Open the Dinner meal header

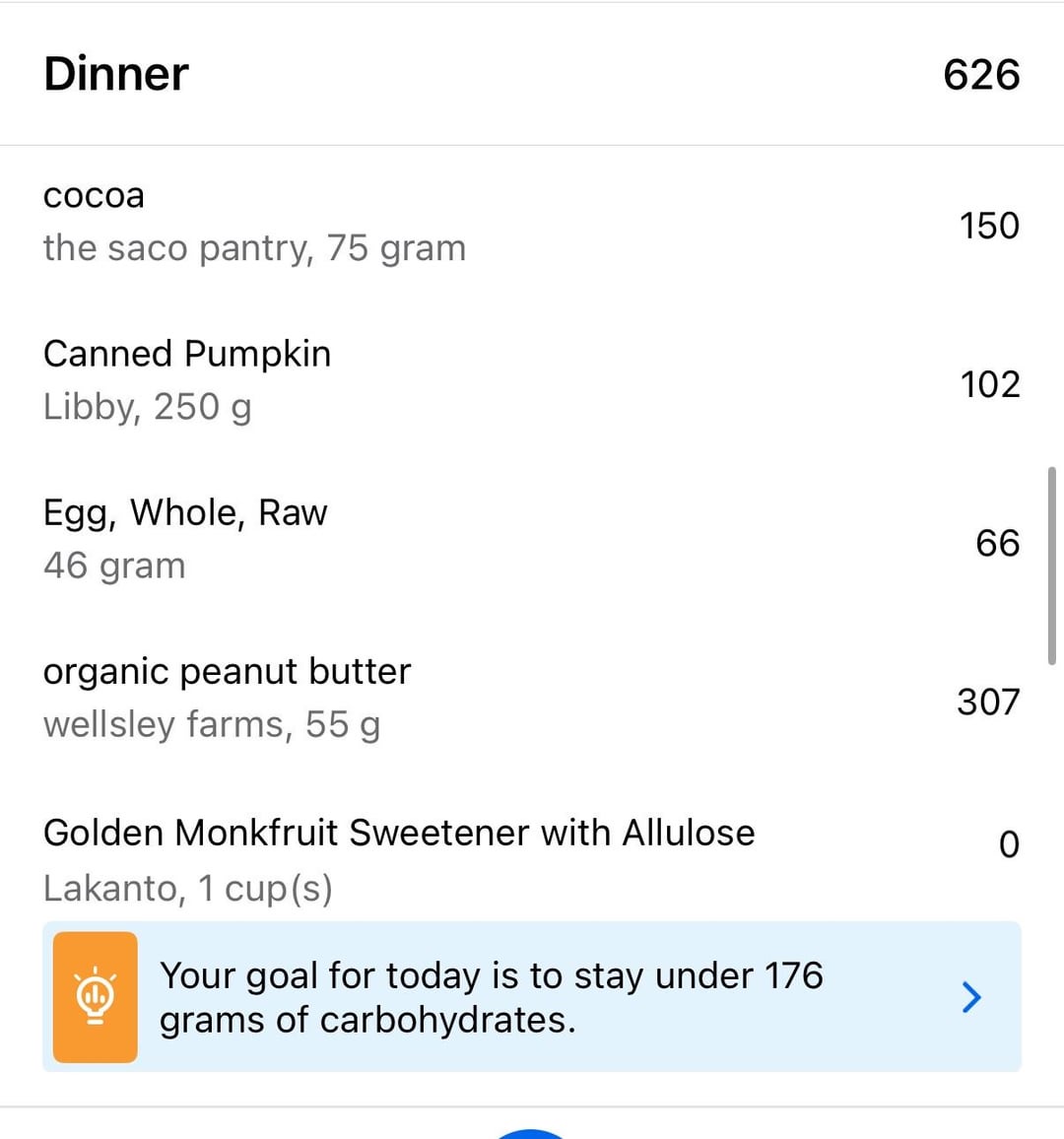pyautogui.click(x=116, y=74)
